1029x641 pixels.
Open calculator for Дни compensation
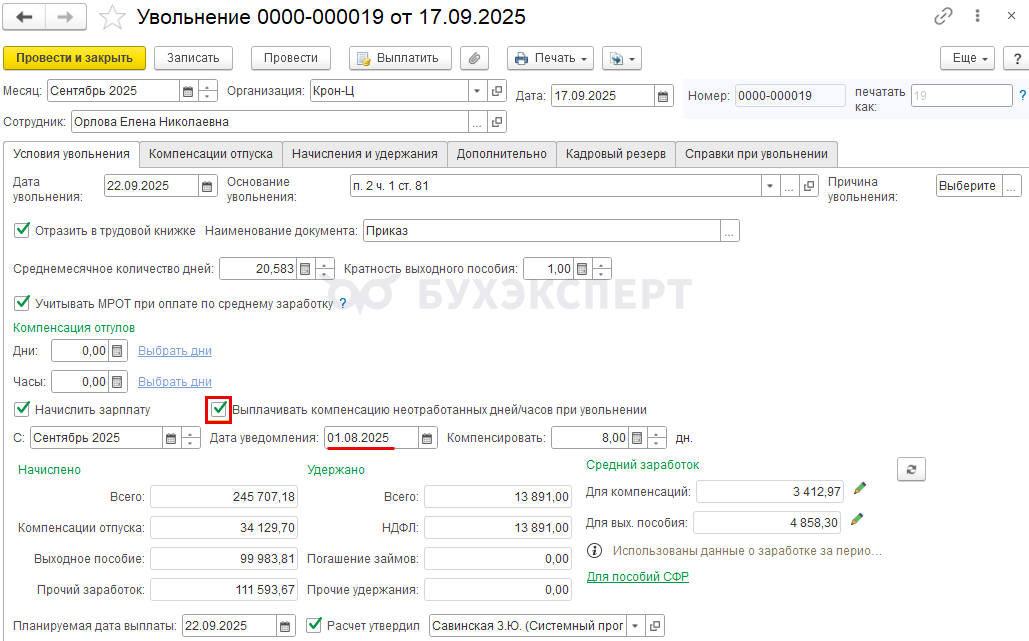tap(117, 351)
